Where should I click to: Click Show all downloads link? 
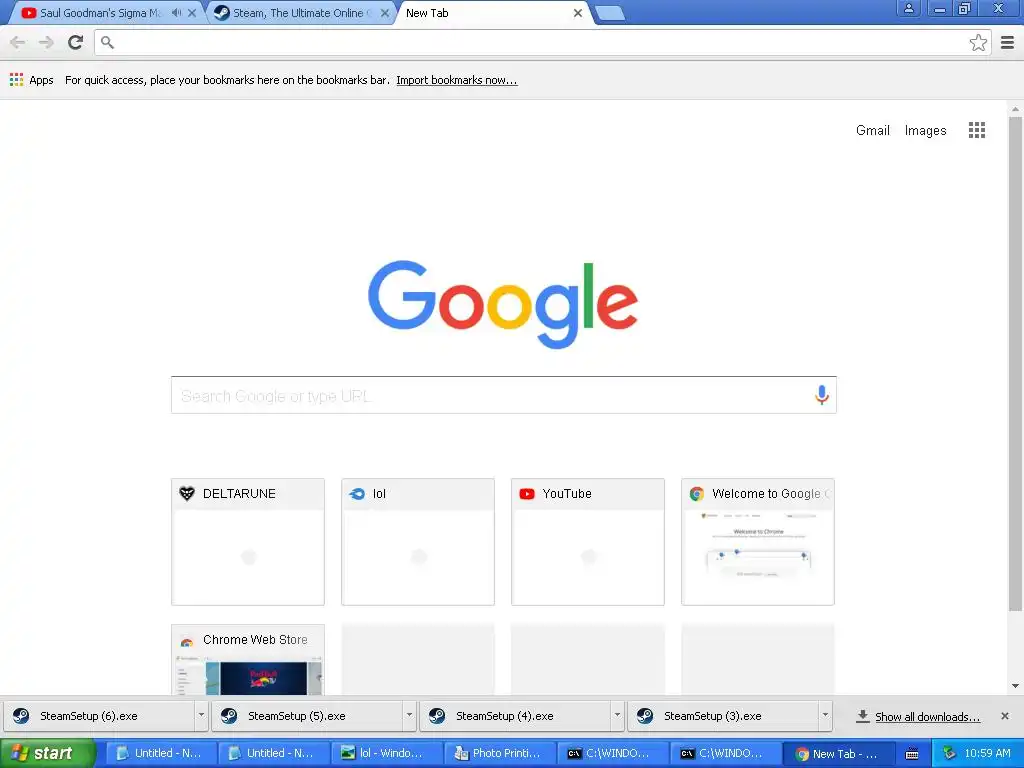pyautogui.click(x=927, y=716)
